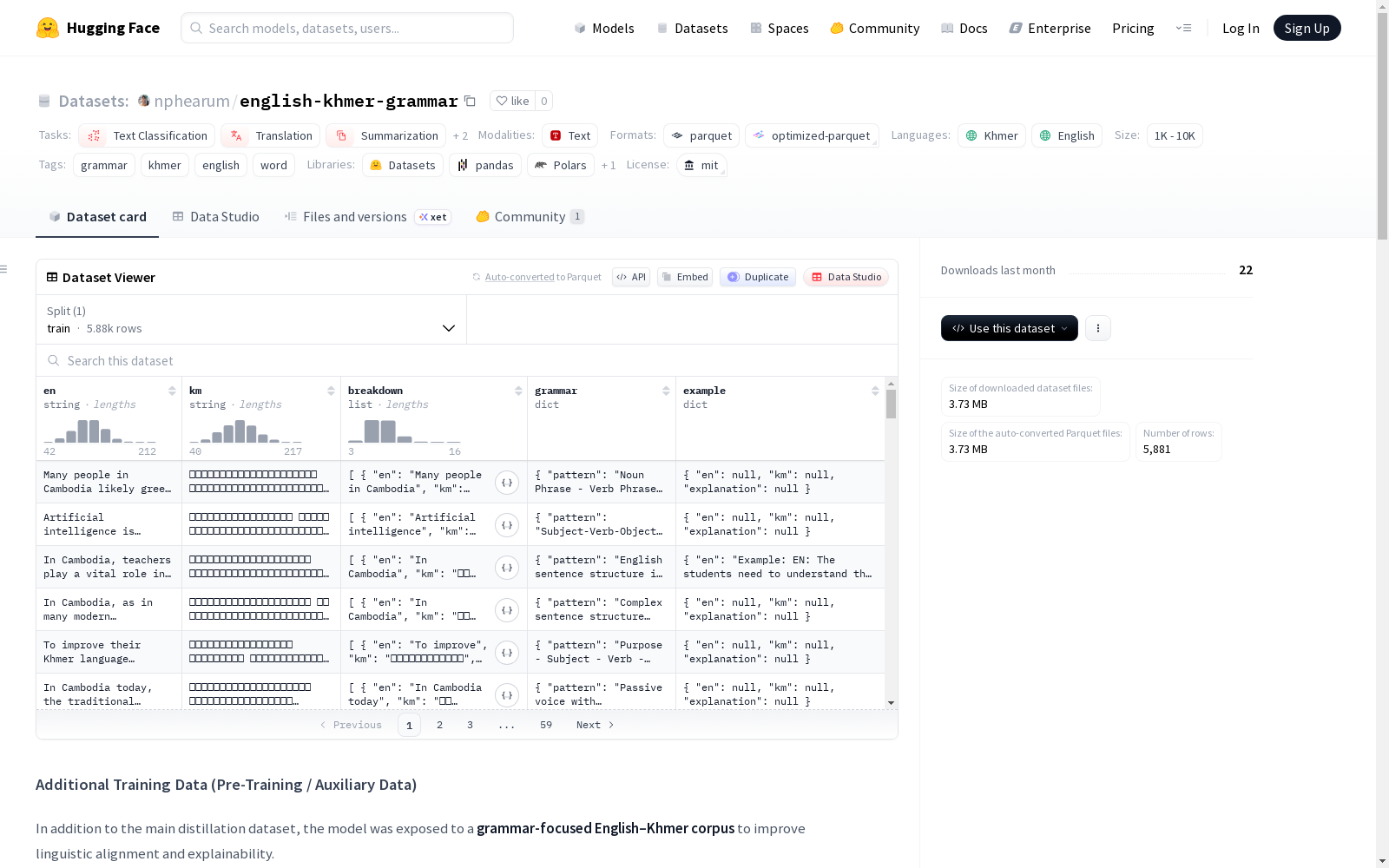Click the nphearum user avatar
The width and height of the screenshot is (1389, 868).
[144, 101]
